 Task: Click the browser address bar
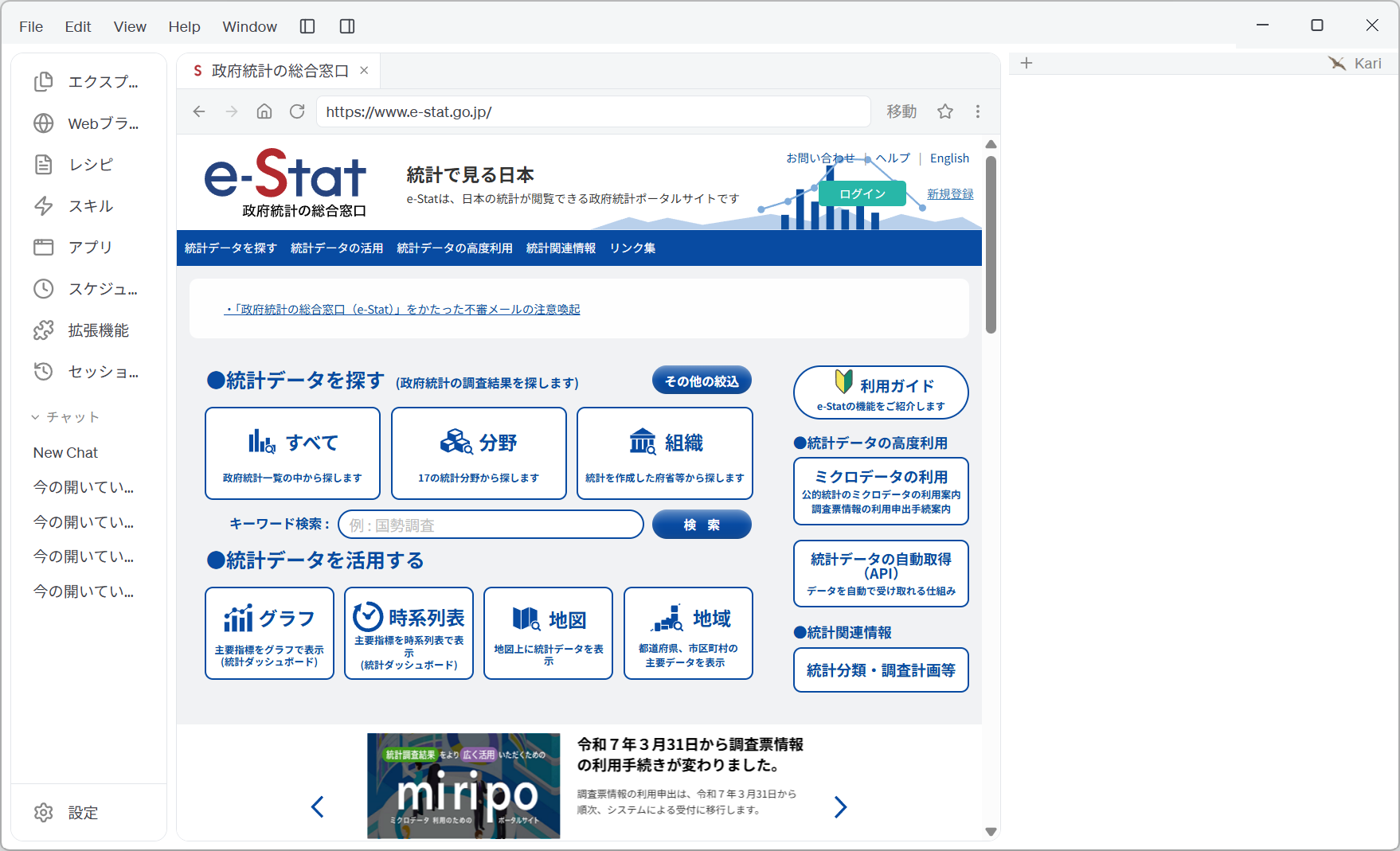(x=593, y=111)
